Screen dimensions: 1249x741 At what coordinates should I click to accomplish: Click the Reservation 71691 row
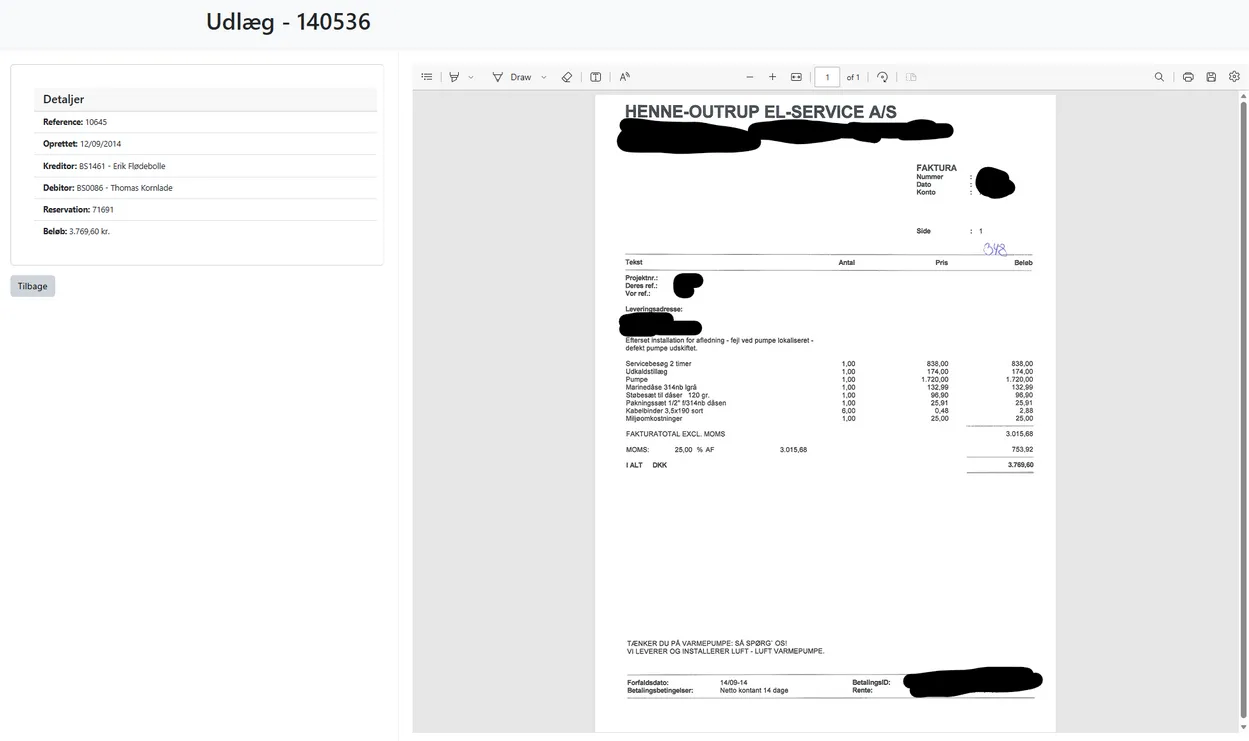coord(206,210)
